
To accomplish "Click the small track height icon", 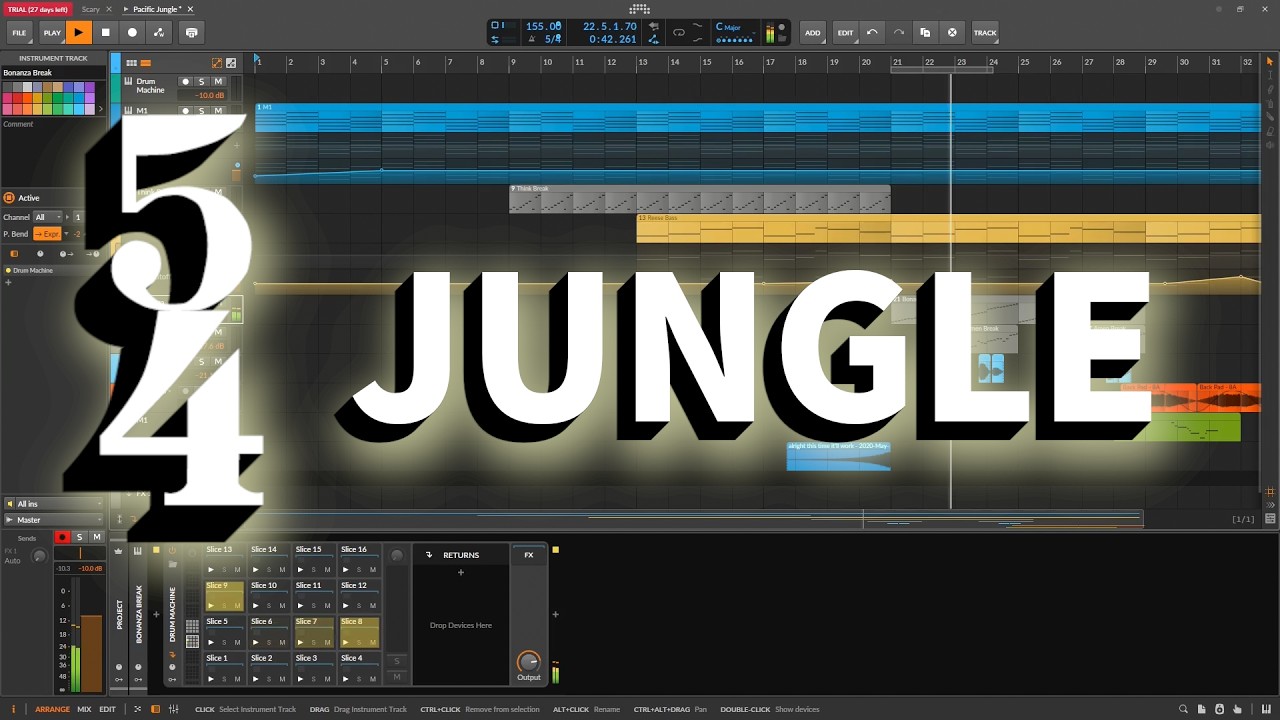I will (130, 63).
